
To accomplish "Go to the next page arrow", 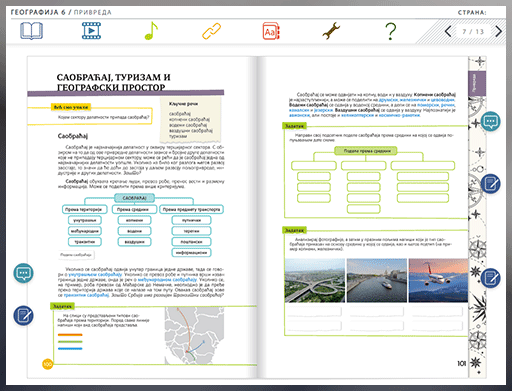I will [x=498, y=31].
